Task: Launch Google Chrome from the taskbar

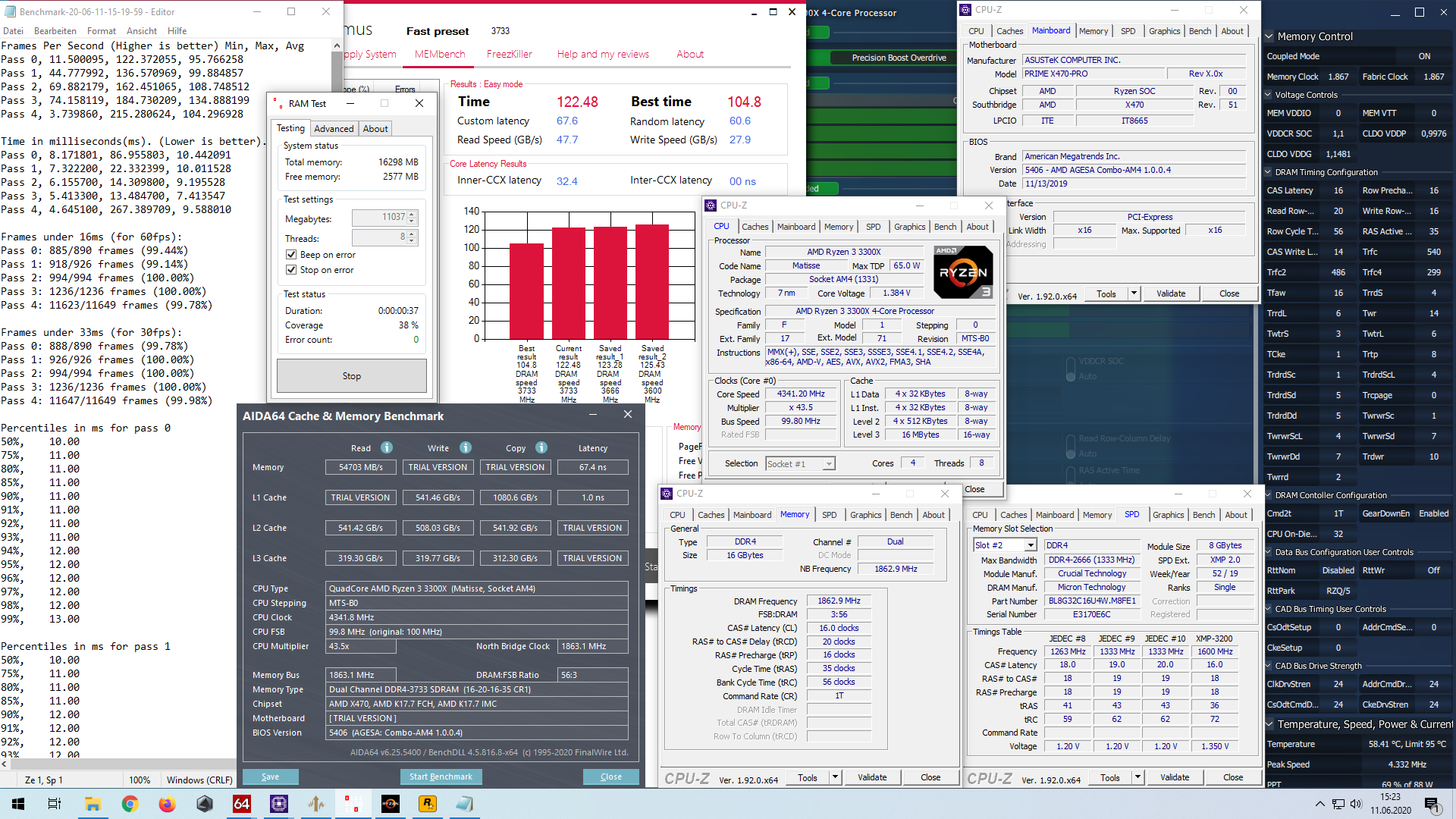Action: [130, 804]
